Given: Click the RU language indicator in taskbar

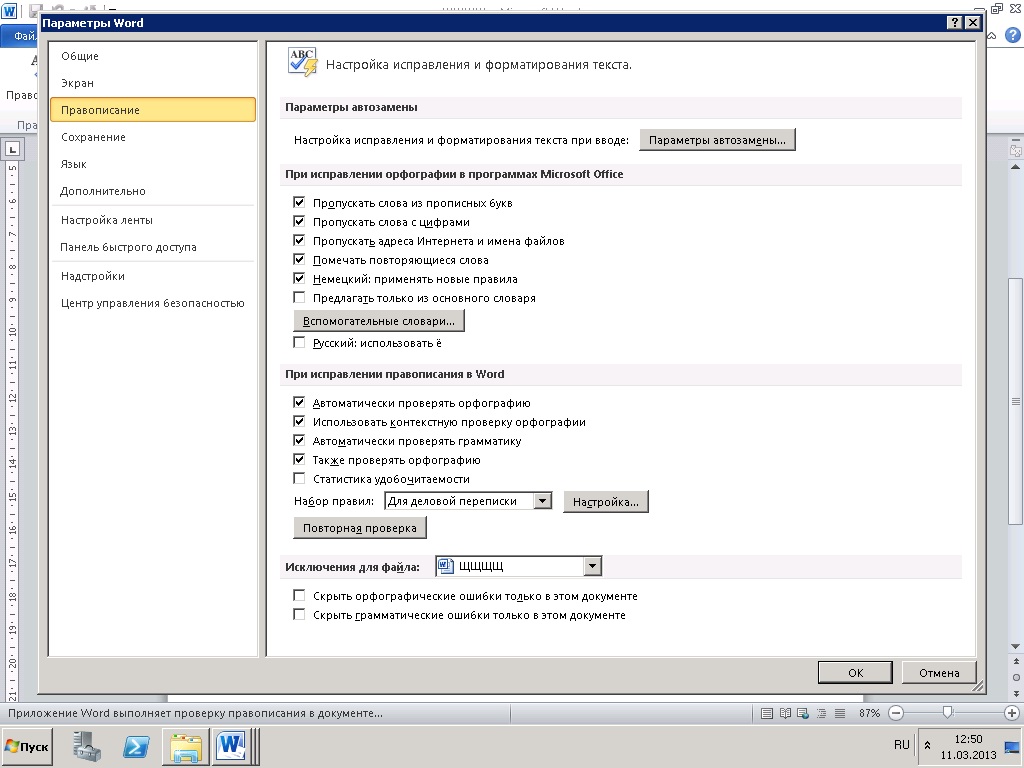Looking at the screenshot, I should [901, 744].
